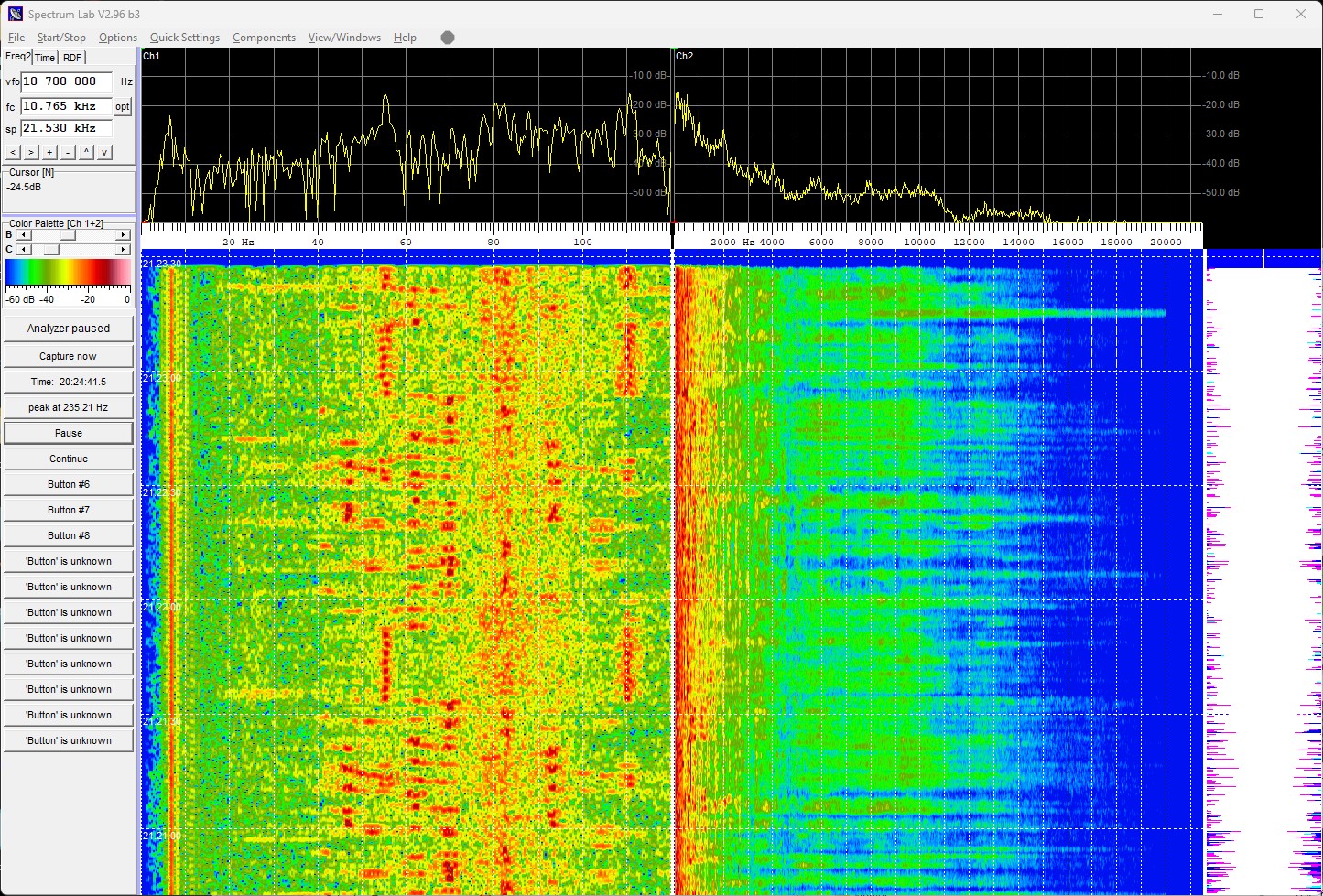
Task: Click the '21:23:00' waterfall time marker
Action: [161, 378]
